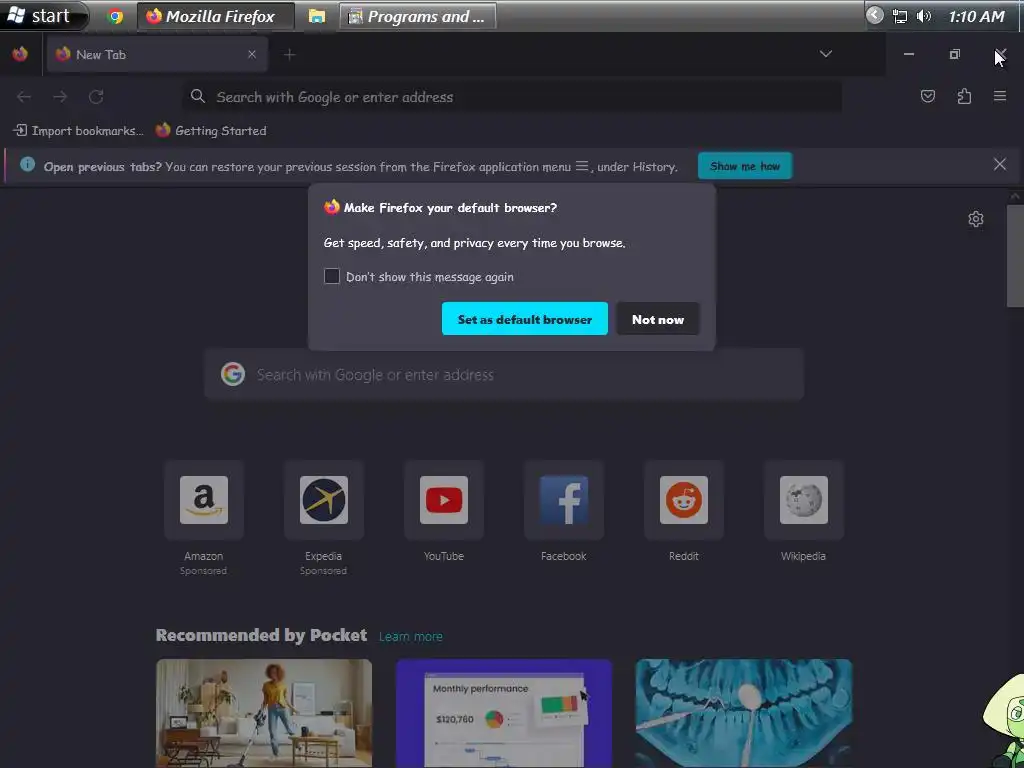Click the 1:10 AM clock

pyautogui.click(x=976, y=16)
